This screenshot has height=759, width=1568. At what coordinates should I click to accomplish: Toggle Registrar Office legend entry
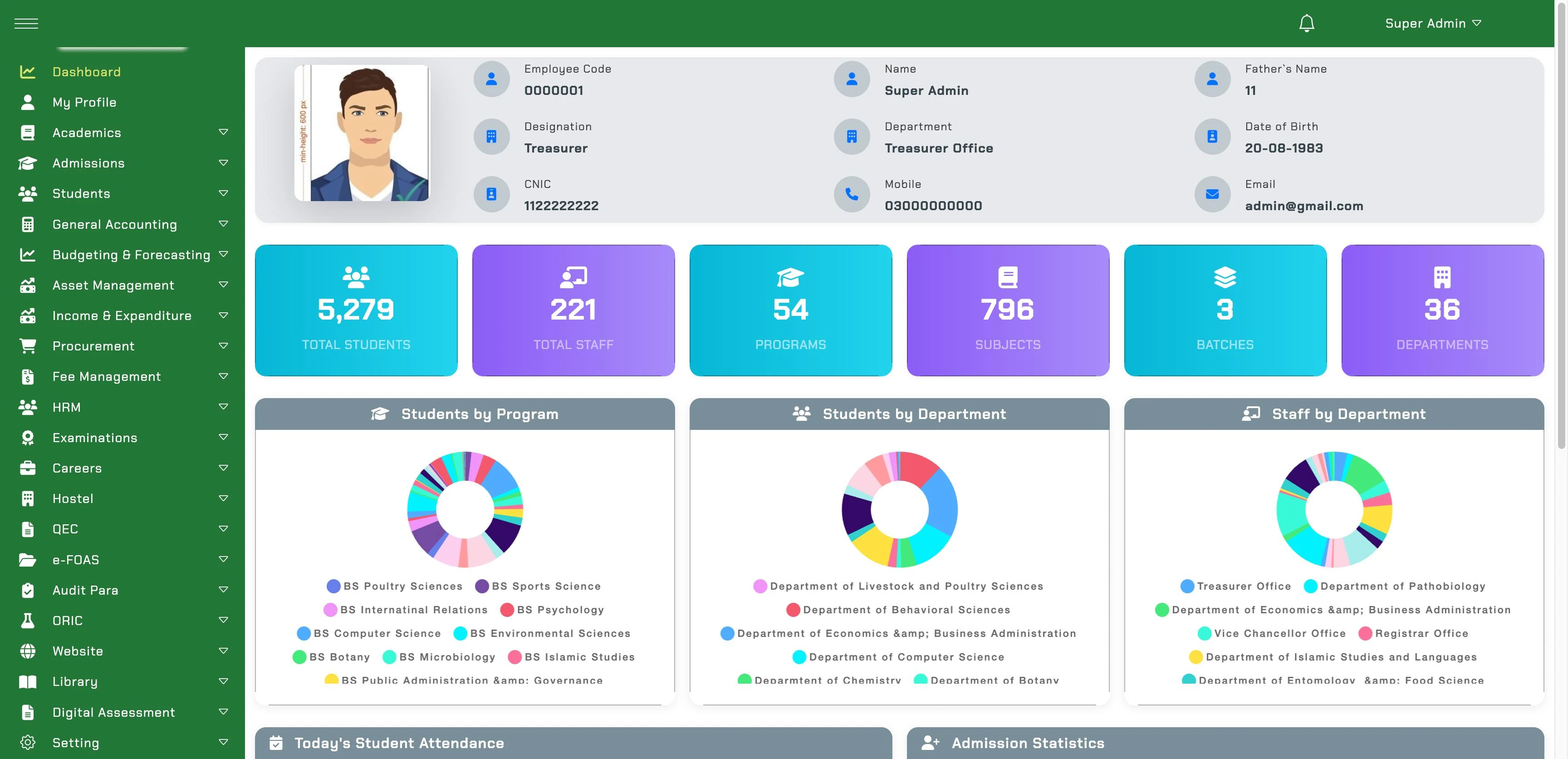click(x=1413, y=634)
